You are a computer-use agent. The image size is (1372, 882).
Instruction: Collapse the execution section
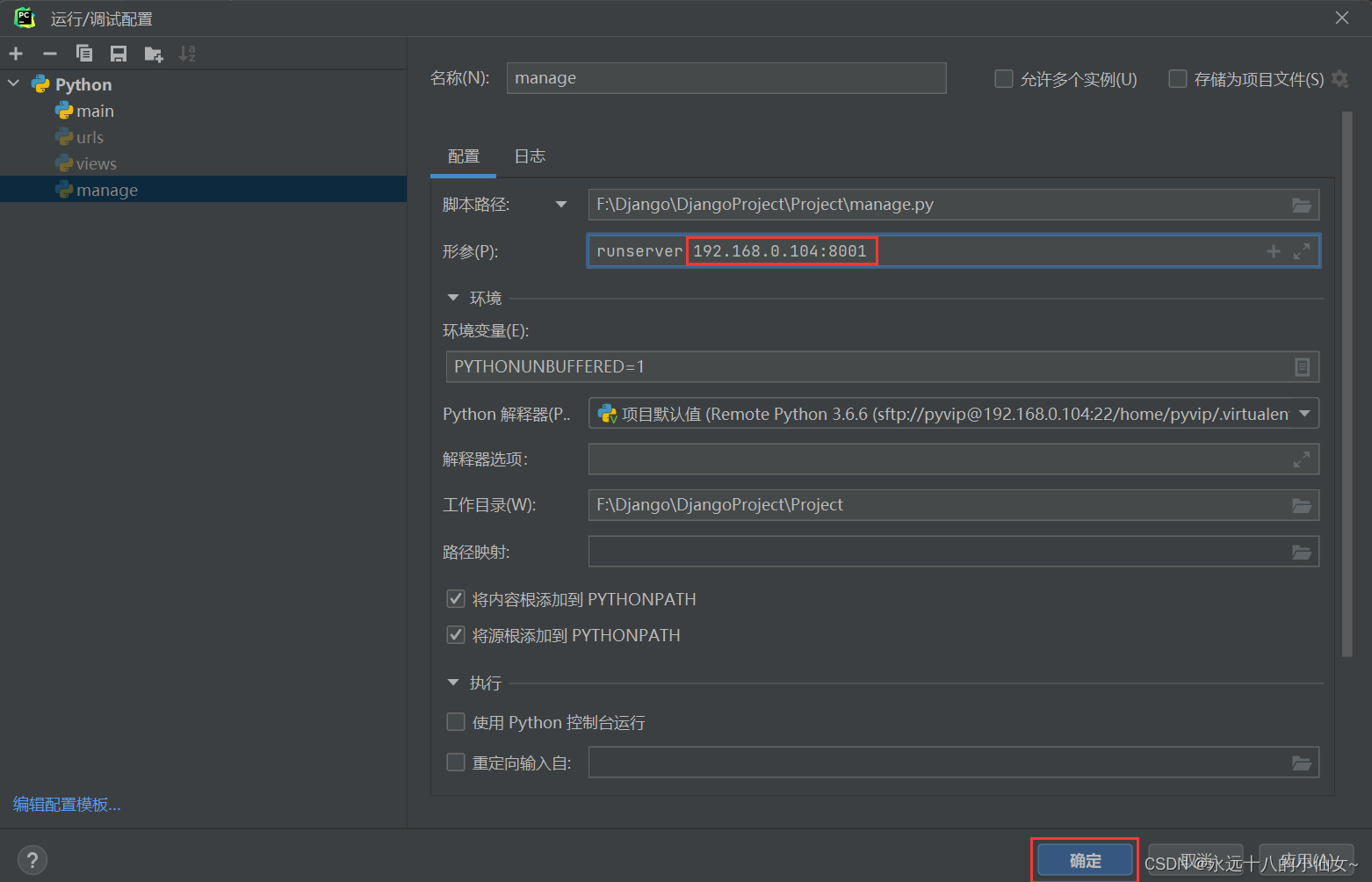pyautogui.click(x=453, y=683)
